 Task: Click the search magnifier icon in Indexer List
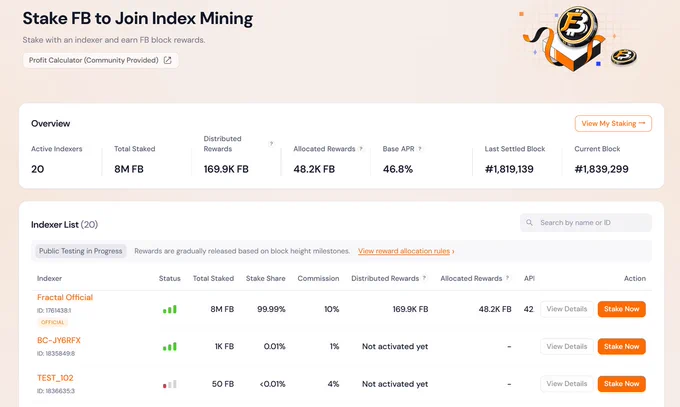tap(529, 223)
